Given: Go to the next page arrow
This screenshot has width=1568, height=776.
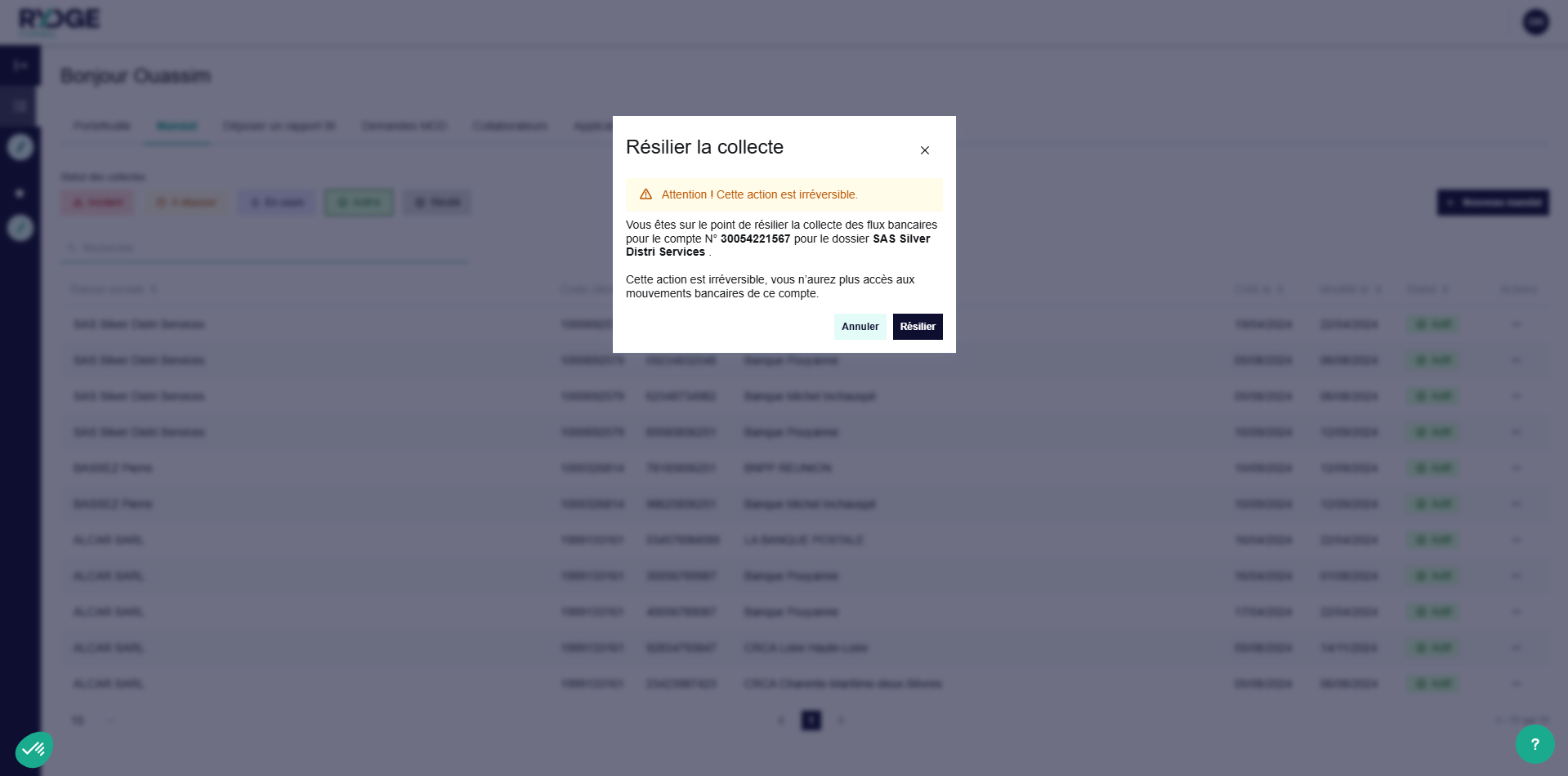Looking at the screenshot, I should (x=841, y=720).
